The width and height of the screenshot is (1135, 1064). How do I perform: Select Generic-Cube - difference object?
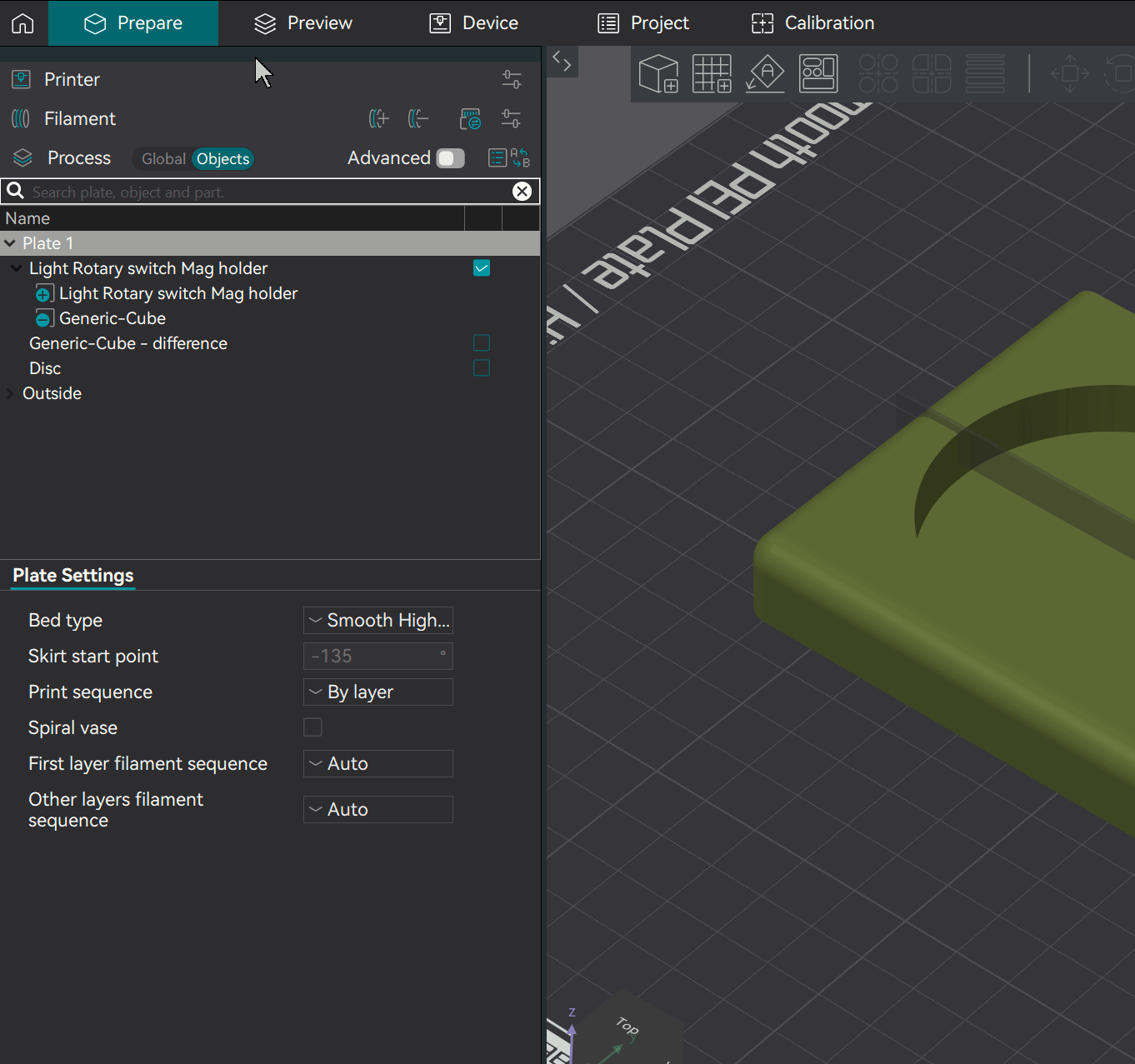128,343
